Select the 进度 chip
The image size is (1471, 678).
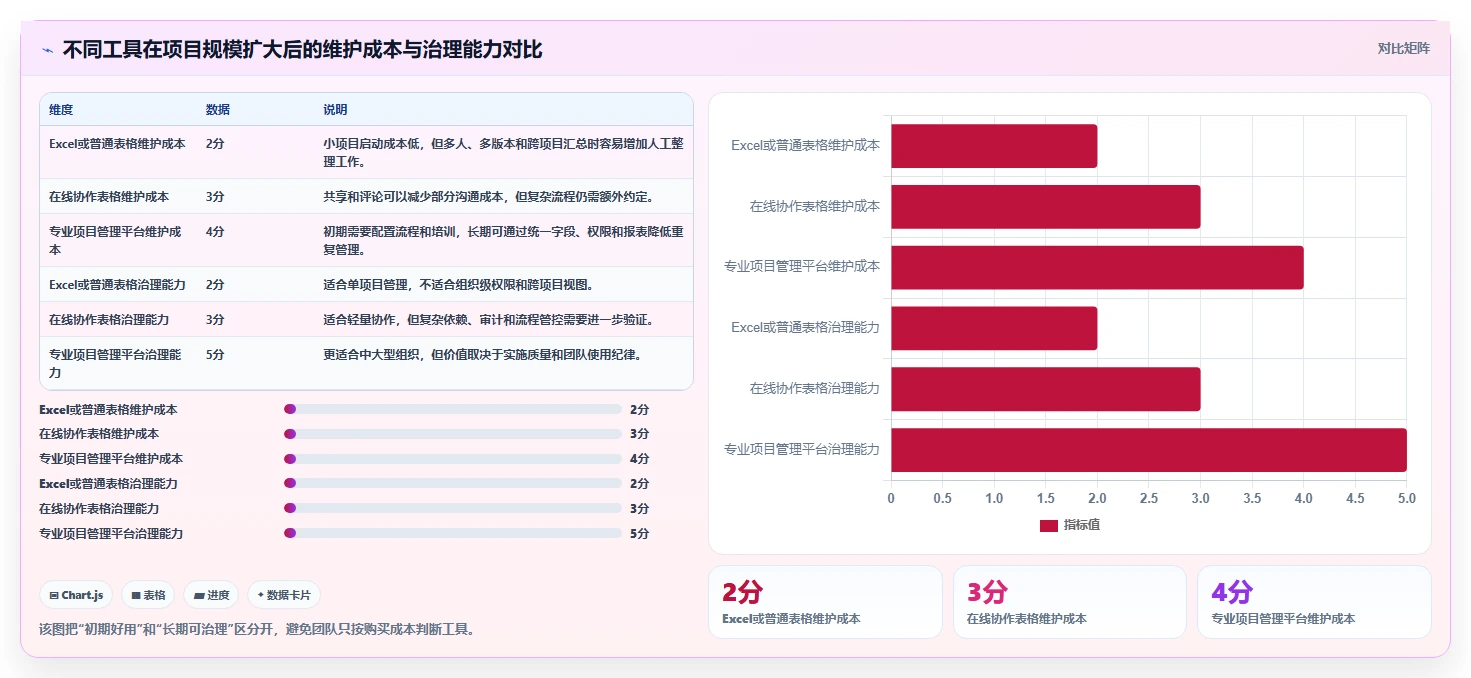(x=211, y=595)
